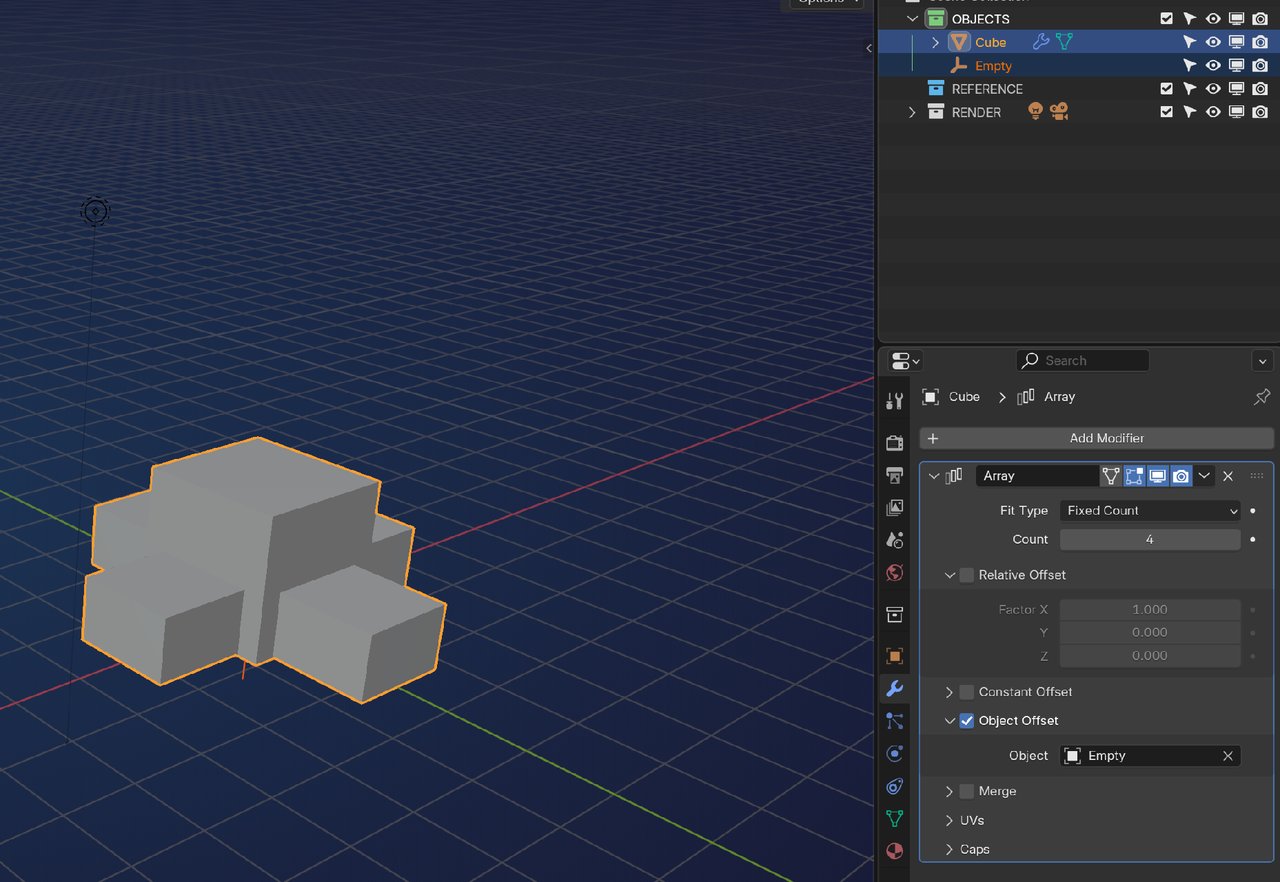Open the Fit Type dropdown
1280x882 pixels.
(1150, 511)
